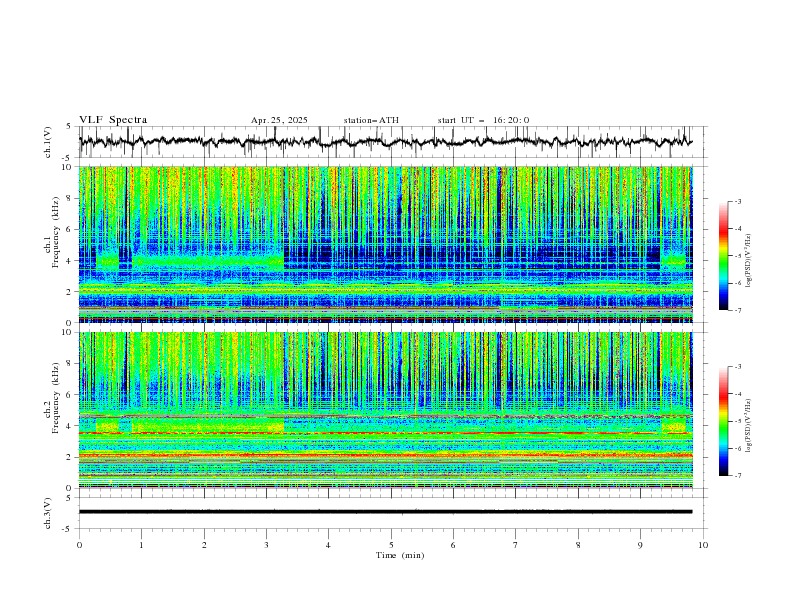The height and width of the screenshot is (612, 792).
Task: Select the "Time (min)" axis title
Action: point(400,555)
